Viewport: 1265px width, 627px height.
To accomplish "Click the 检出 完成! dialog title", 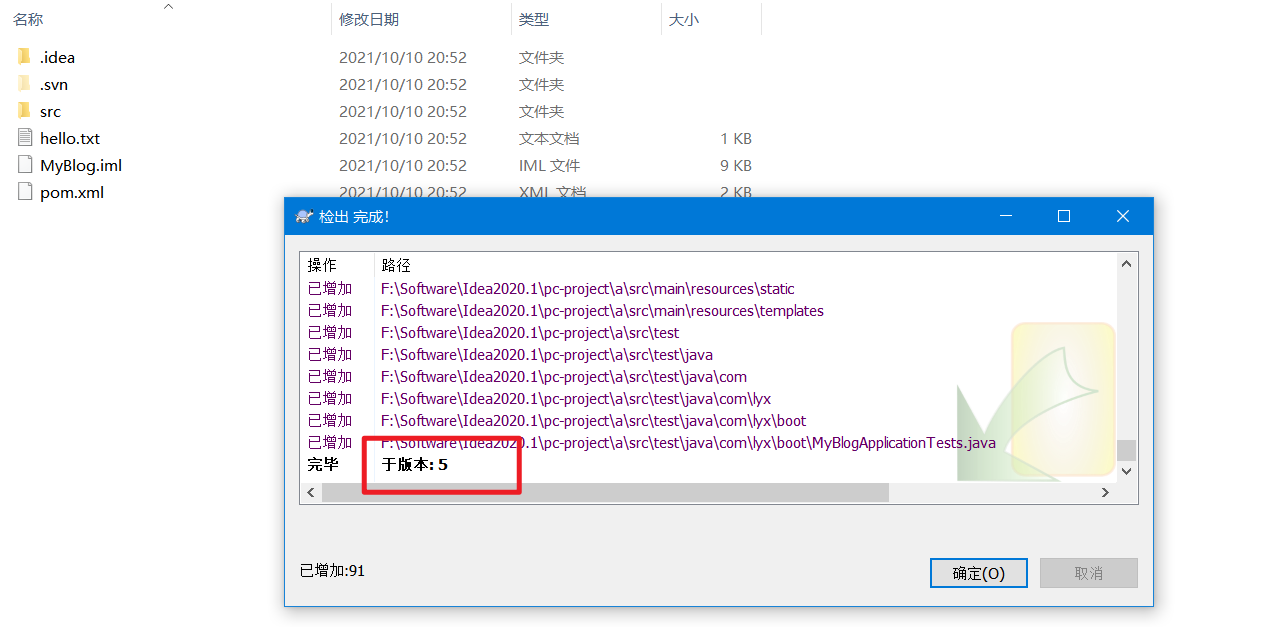I will [x=354, y=216].
